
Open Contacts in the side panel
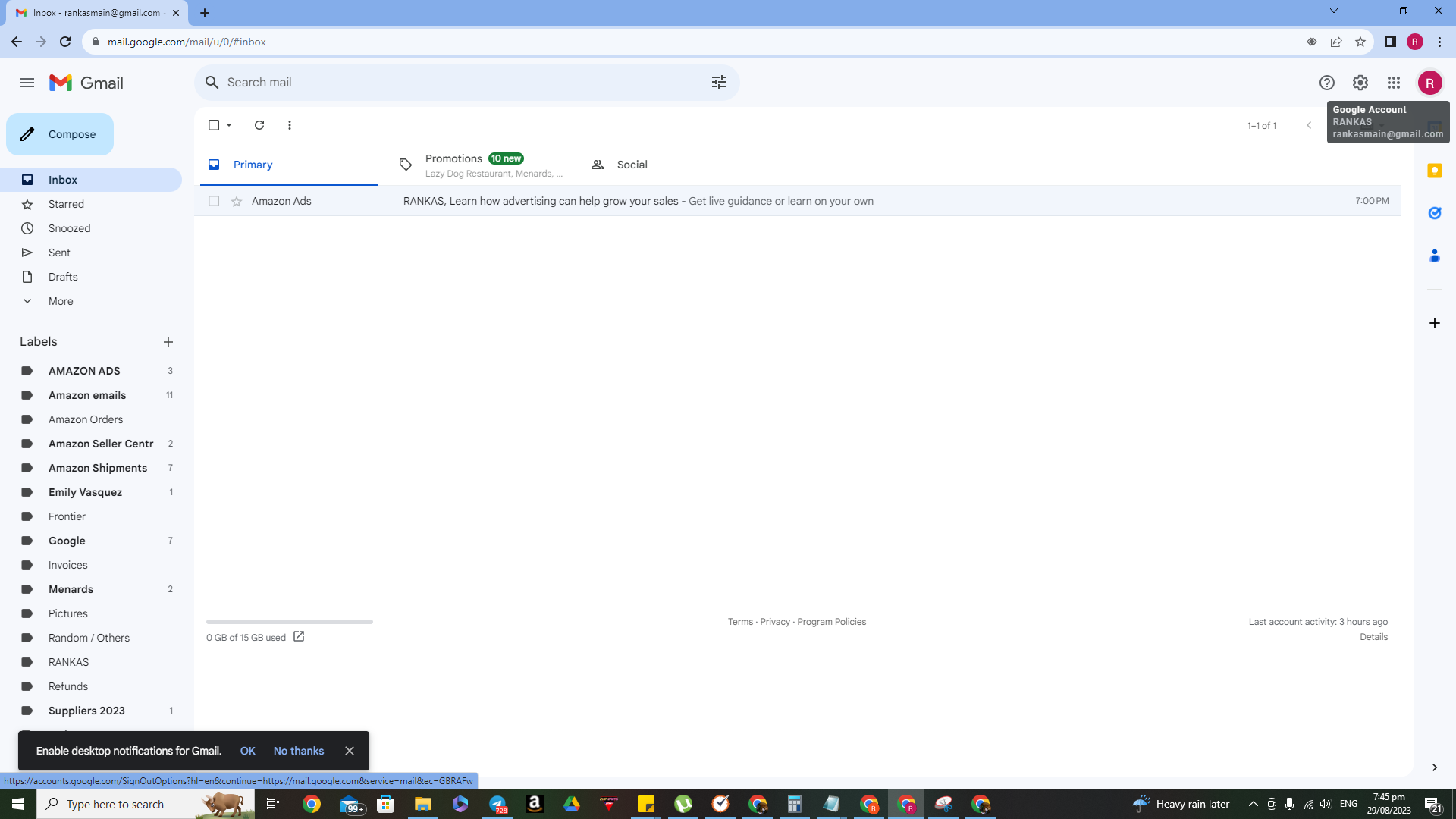point(1435,256)
